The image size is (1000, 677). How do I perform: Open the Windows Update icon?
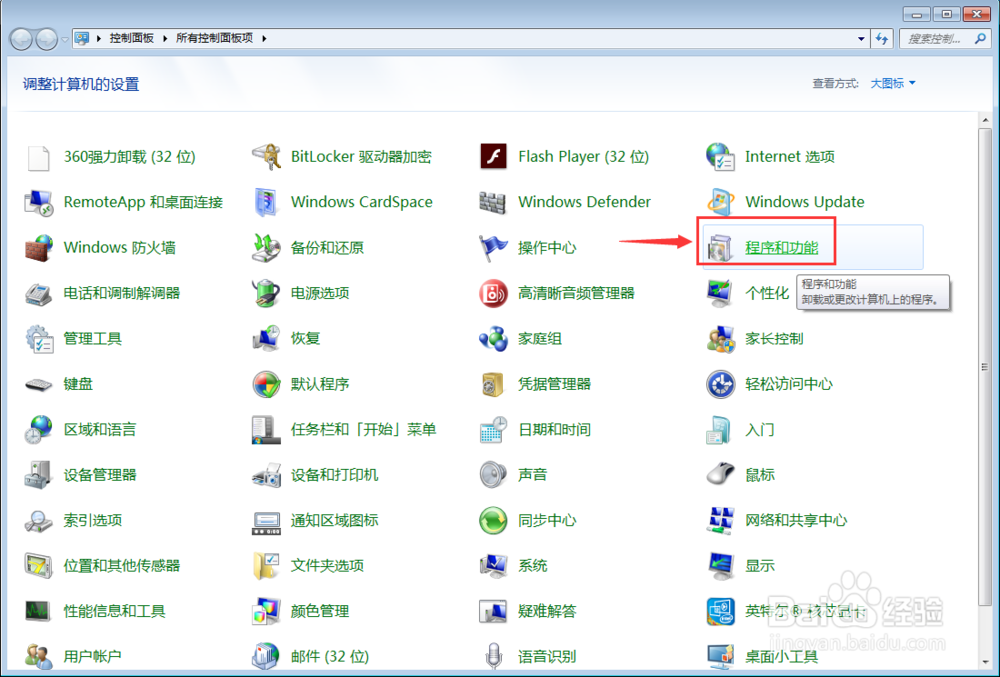[721, 202]
